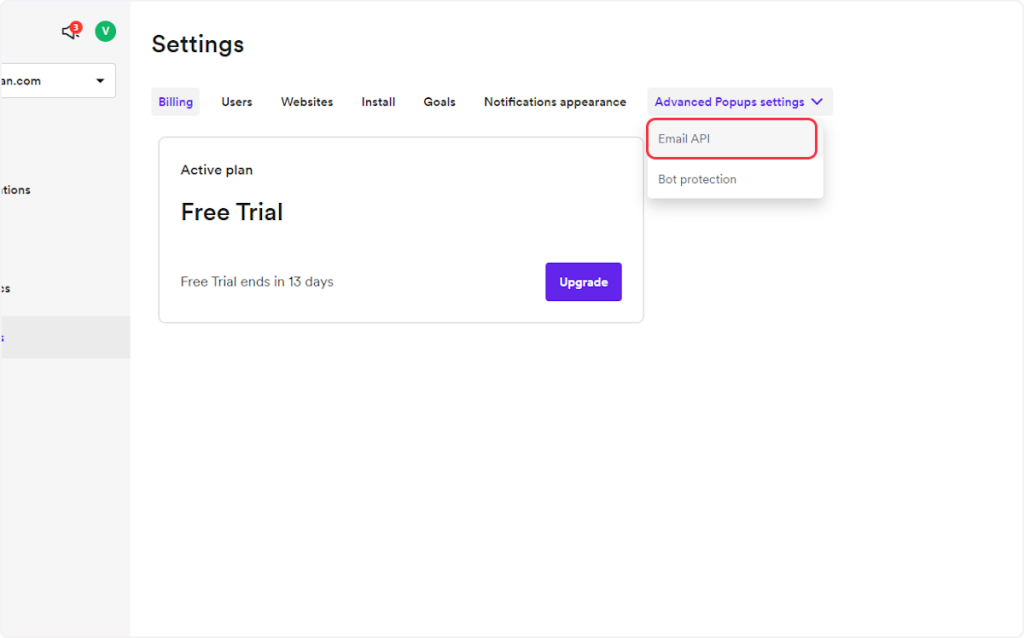The image size is (1024, 638).
Task: Click the website selector's caret arrow
Action: click(100, 81)
